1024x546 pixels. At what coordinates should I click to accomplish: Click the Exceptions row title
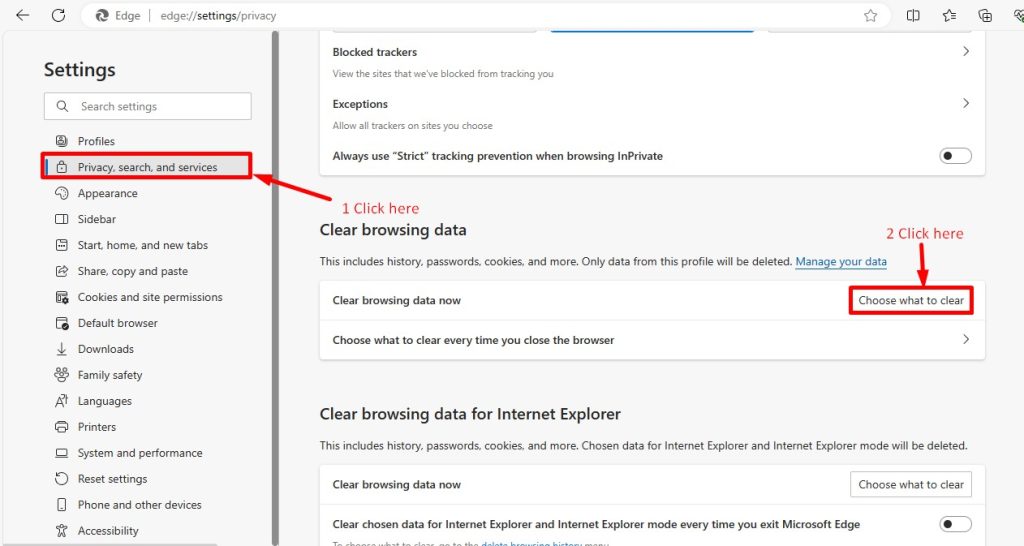click(360, 104)
